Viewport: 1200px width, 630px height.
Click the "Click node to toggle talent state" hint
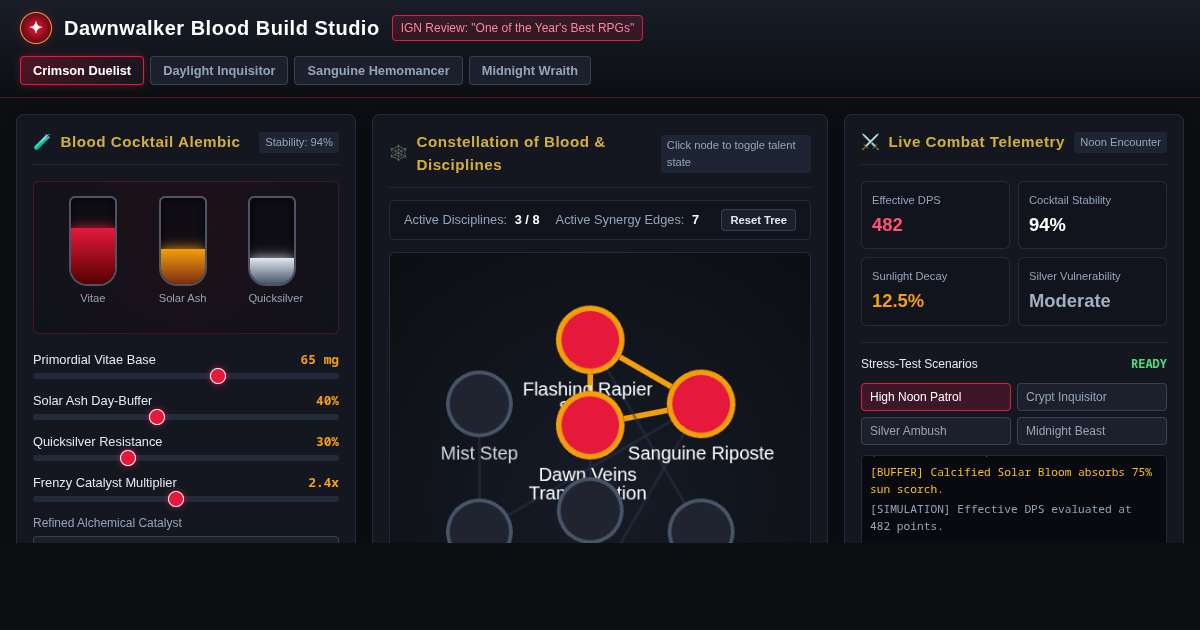(x=736, y=154)
